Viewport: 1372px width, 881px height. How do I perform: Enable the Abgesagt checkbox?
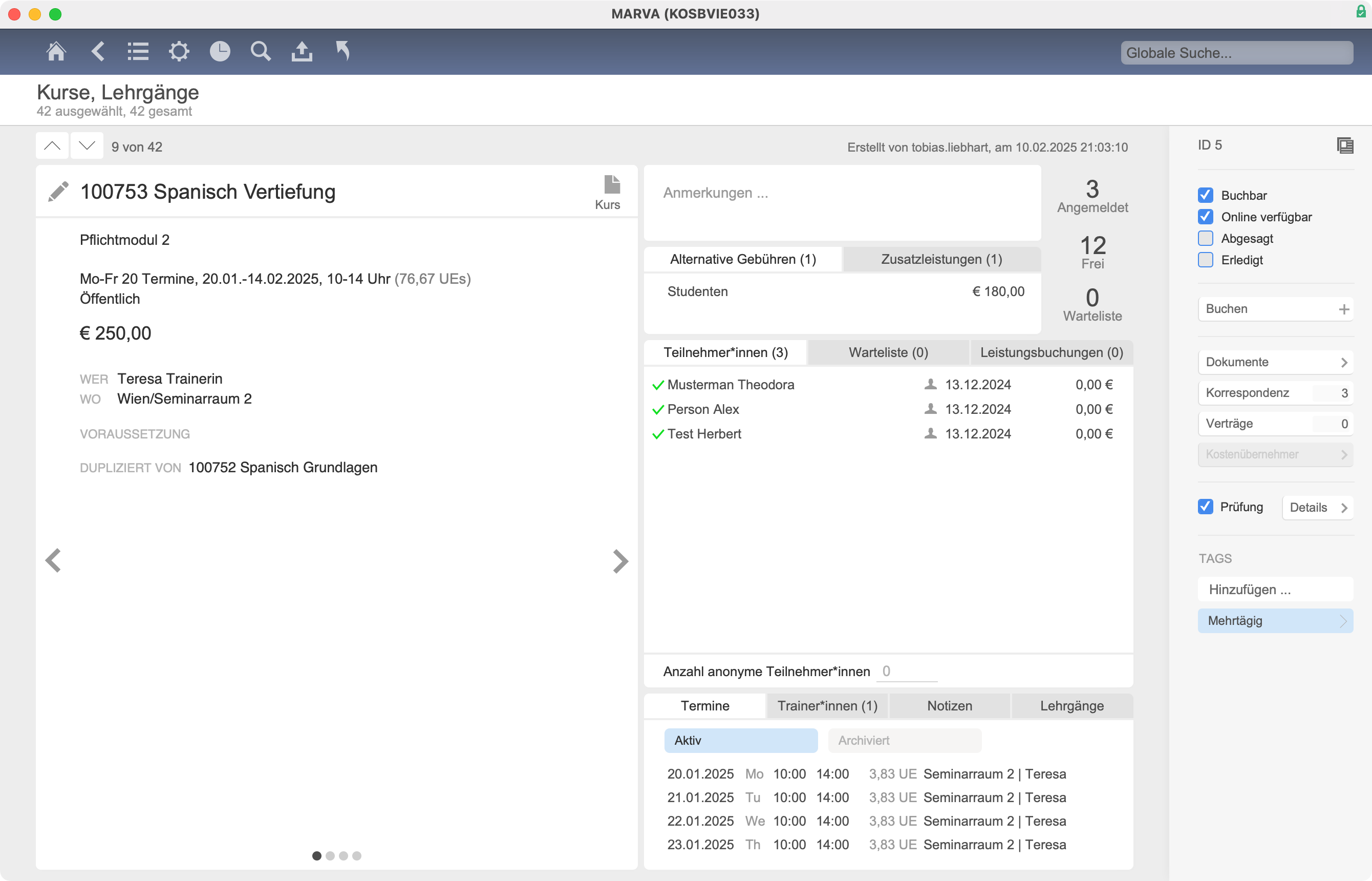(x=1205, y=239)
